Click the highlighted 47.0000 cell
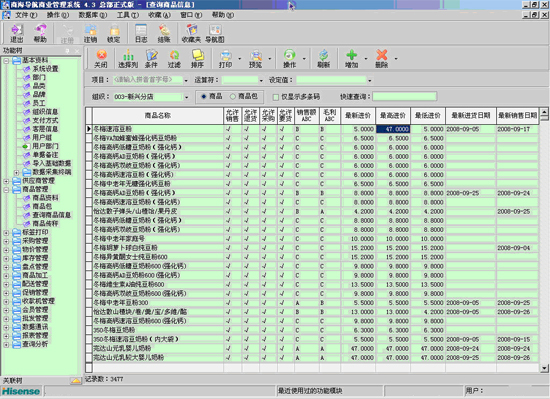 click(393, 129)
